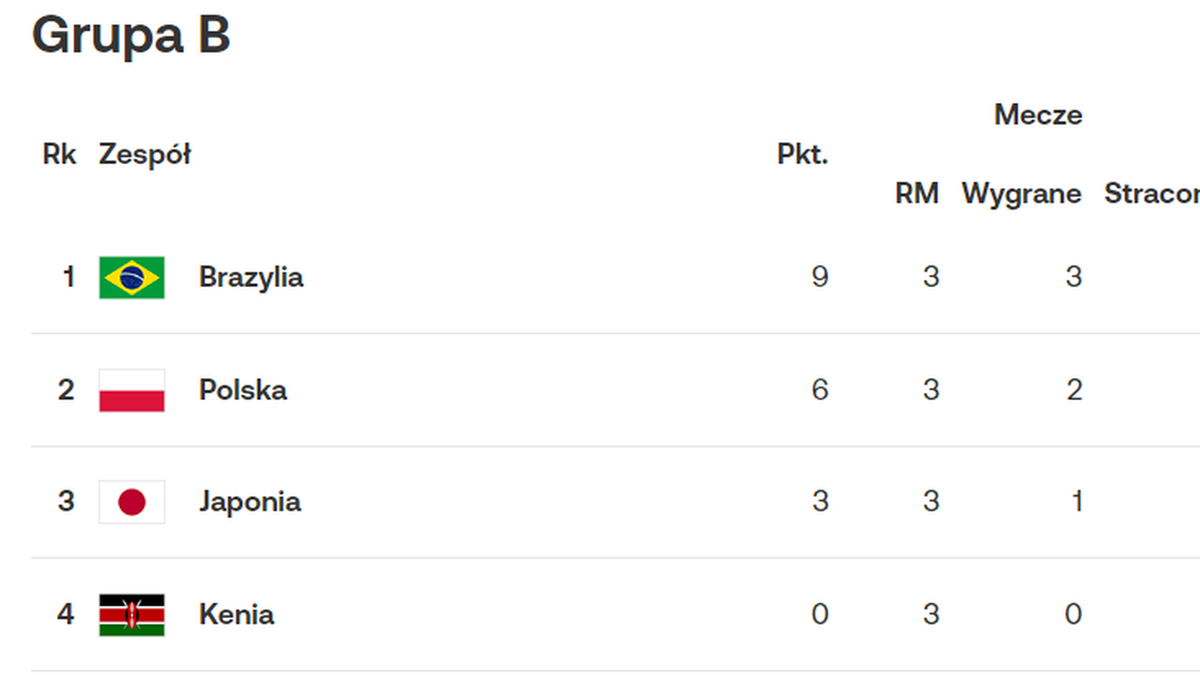Screen dimensions: 1200x675
Task: Click Kenia's 0 wins value
Action: click(x=1073, y=614)
